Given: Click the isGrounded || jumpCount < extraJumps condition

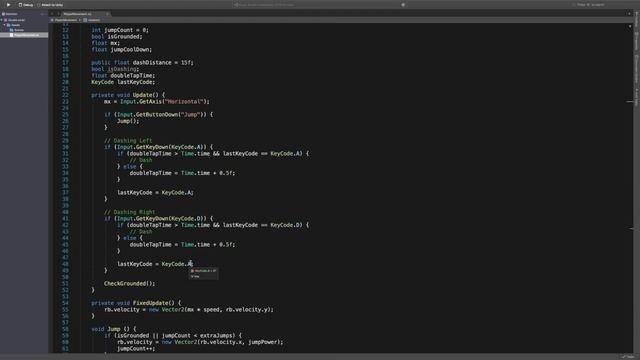Looking at the screenshot, I should pyautogui.click(x=173, y=336).
